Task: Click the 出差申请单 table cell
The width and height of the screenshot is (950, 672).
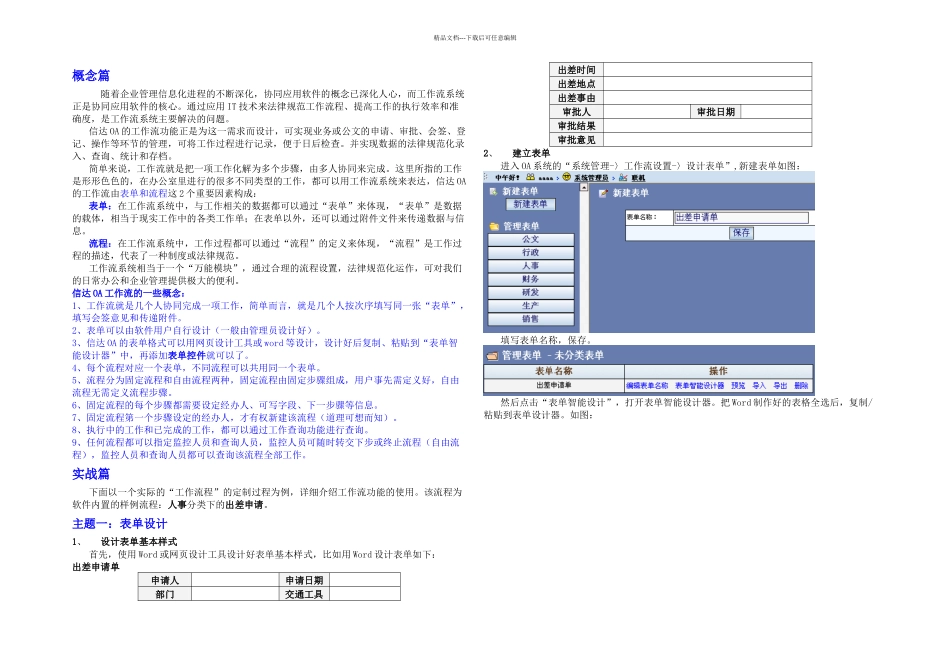Action: 554,386
